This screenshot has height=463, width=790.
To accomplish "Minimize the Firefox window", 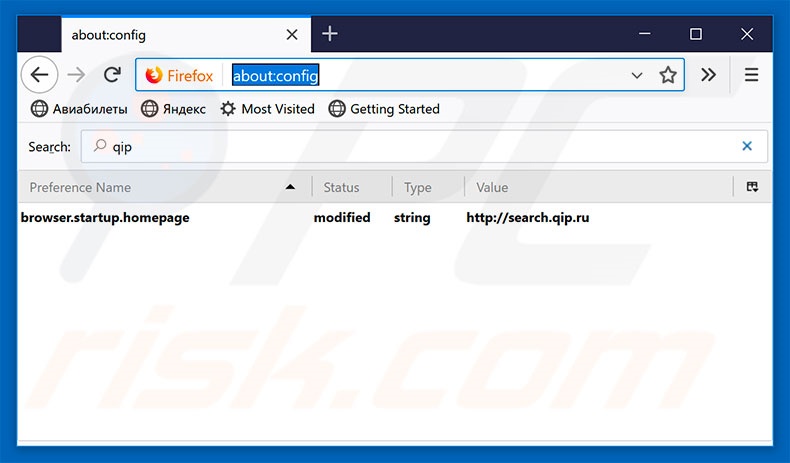I will pos(644,34).
